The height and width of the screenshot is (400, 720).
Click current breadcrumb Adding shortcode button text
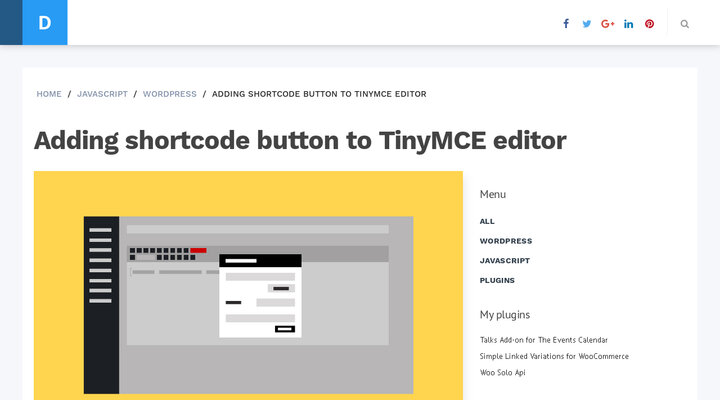[319, 94]
